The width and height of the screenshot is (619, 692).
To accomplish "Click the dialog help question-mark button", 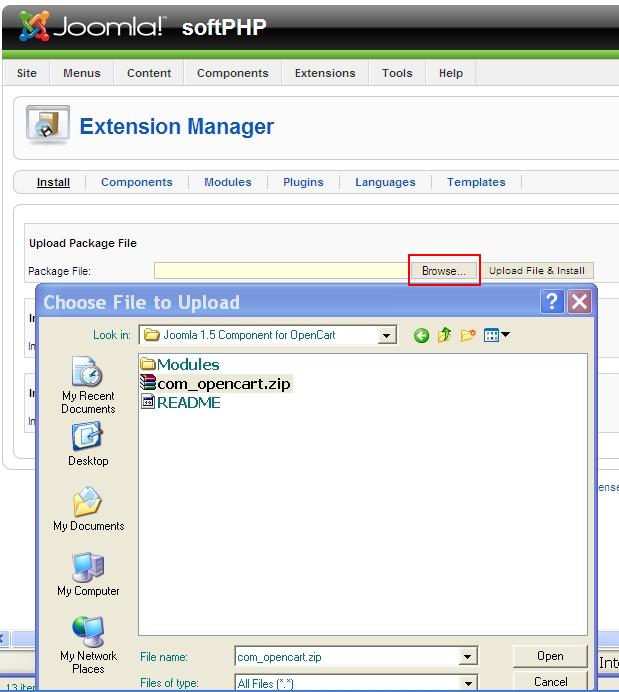I will click(x=552, y=302).
